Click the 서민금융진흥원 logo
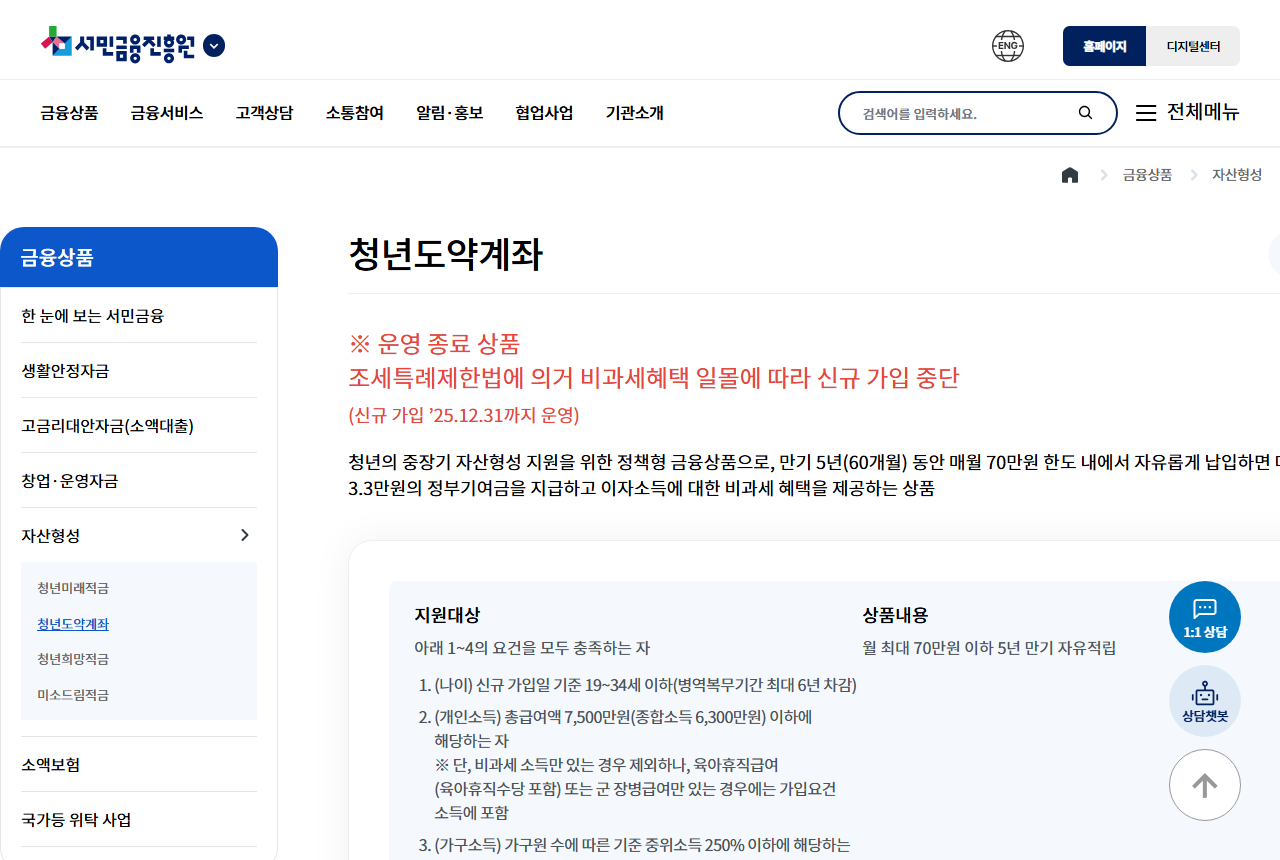 pos(118,45)
